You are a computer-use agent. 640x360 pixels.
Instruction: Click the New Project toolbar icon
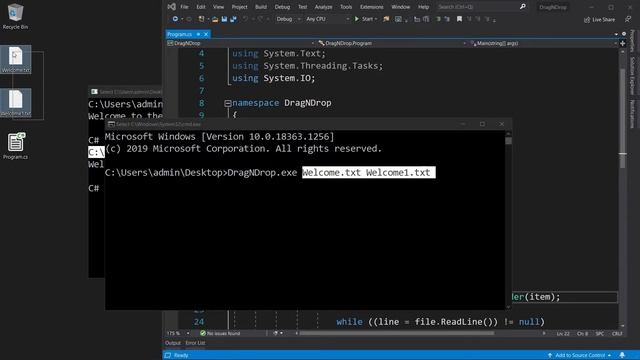pyautogui.click(x=201, y=19)
